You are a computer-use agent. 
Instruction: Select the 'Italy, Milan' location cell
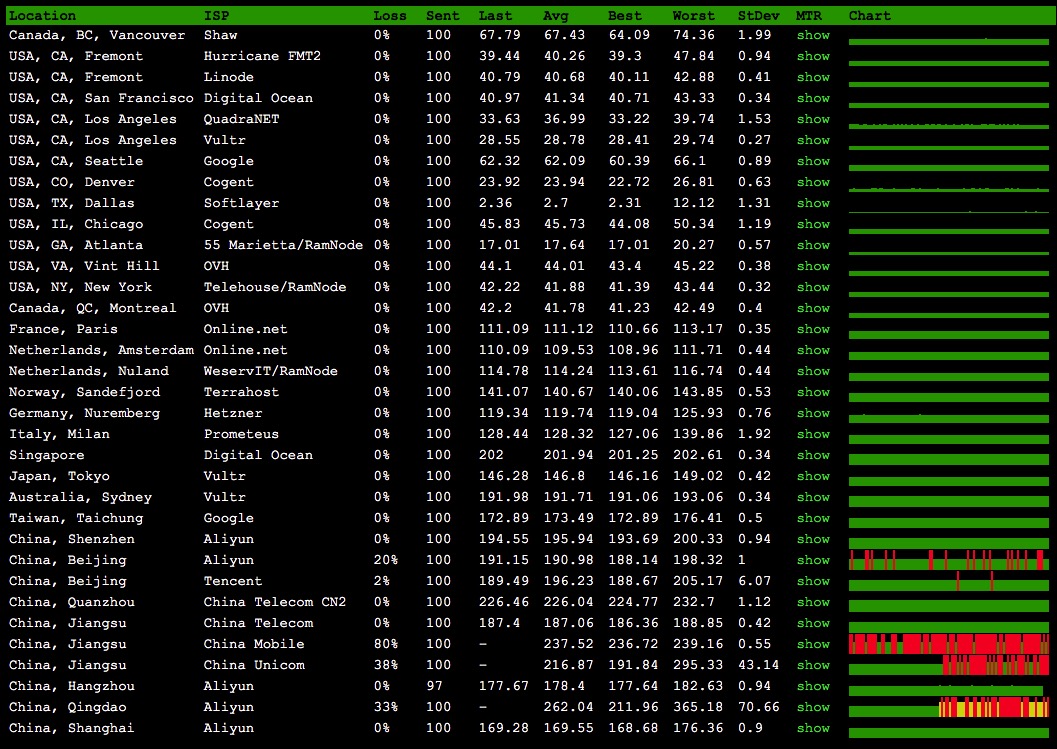59,434
